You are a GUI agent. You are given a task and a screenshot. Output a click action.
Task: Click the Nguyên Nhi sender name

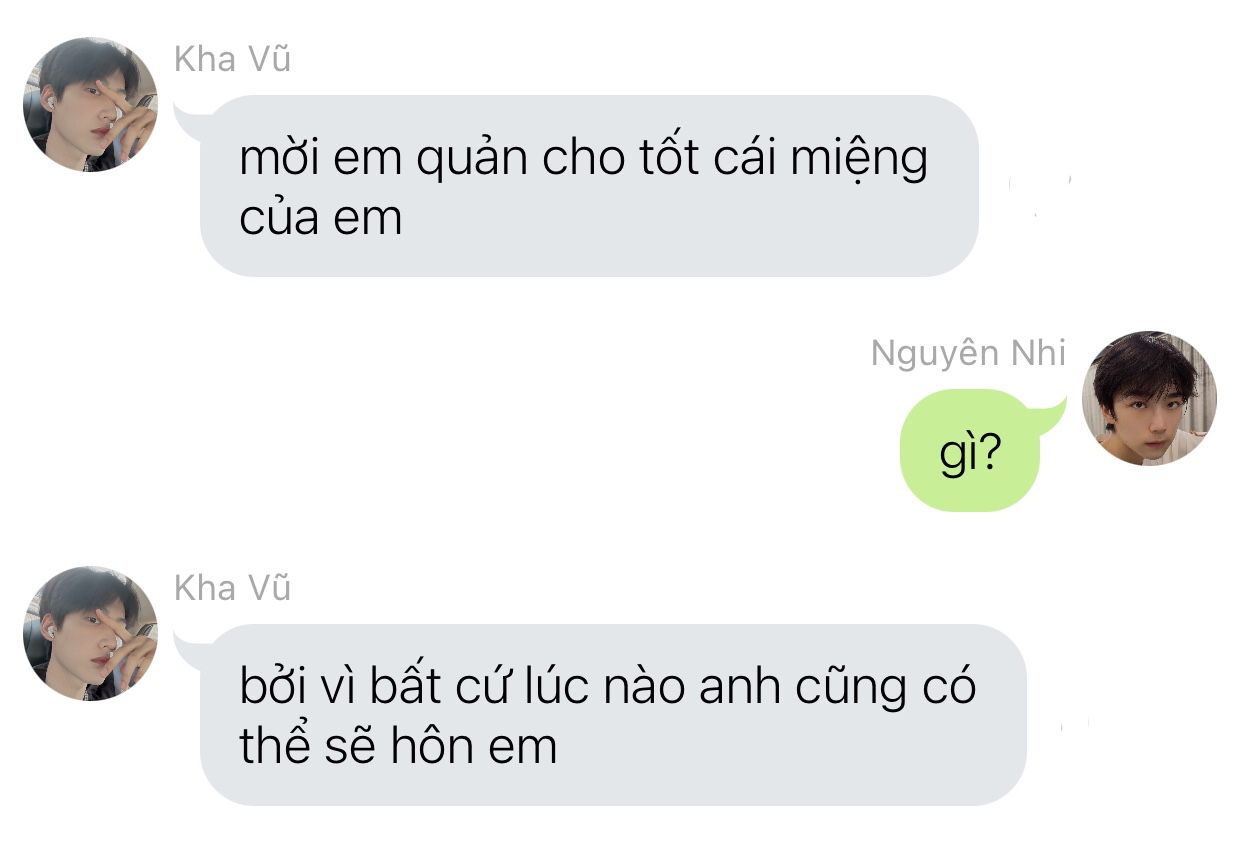tap(968, 353)
